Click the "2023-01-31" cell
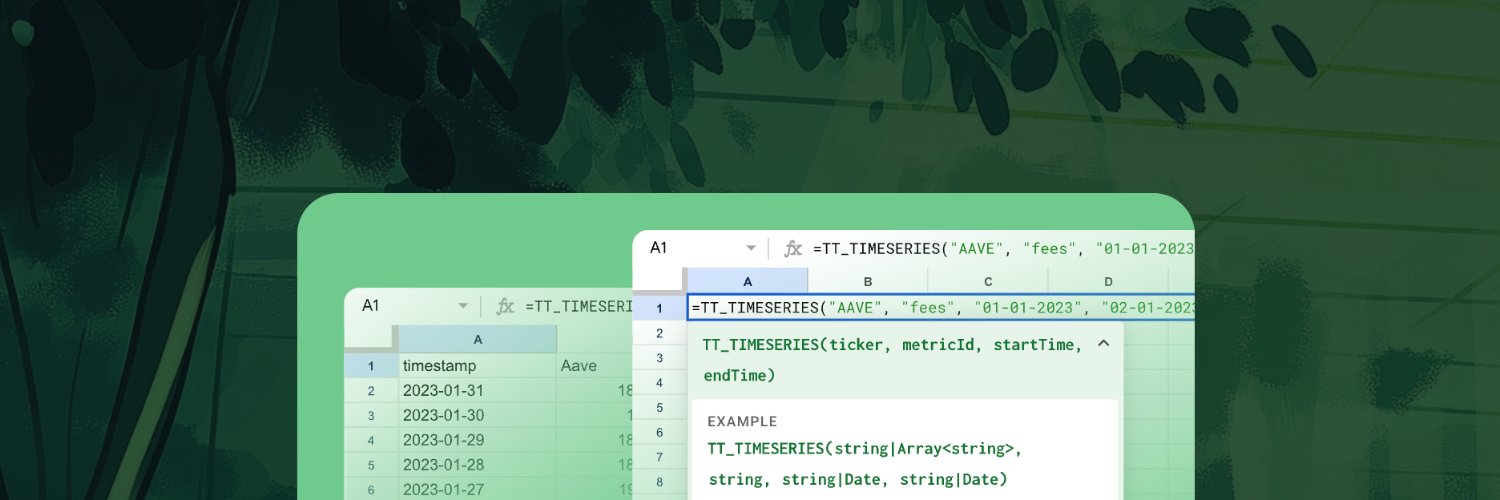The height and width of the screenshot is (500, 1500). (x=477, y=391)
